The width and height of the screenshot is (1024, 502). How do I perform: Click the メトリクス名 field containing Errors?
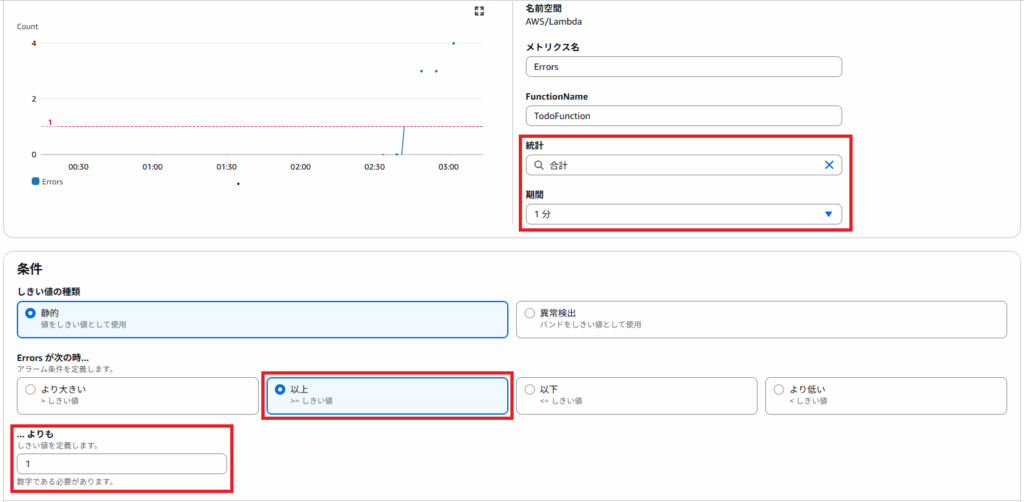point(683,67)
